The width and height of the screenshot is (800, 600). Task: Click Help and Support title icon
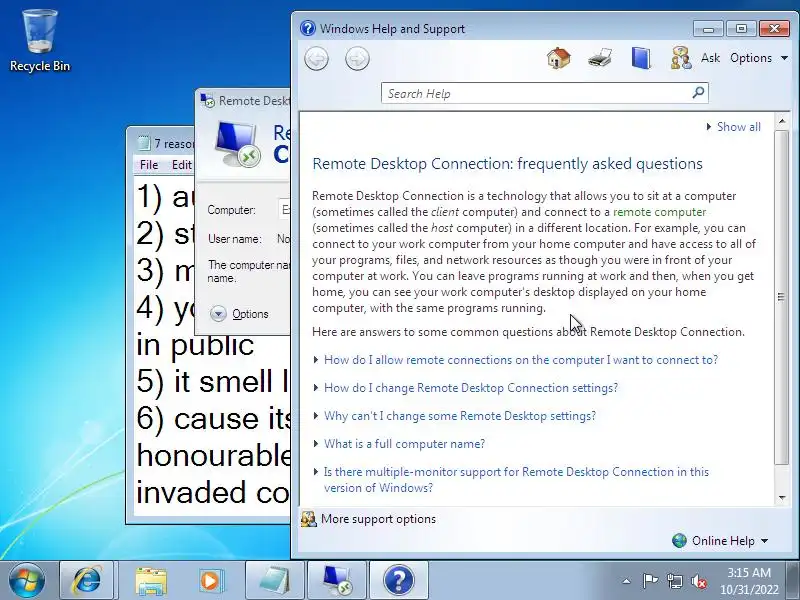tap(308, 28)
